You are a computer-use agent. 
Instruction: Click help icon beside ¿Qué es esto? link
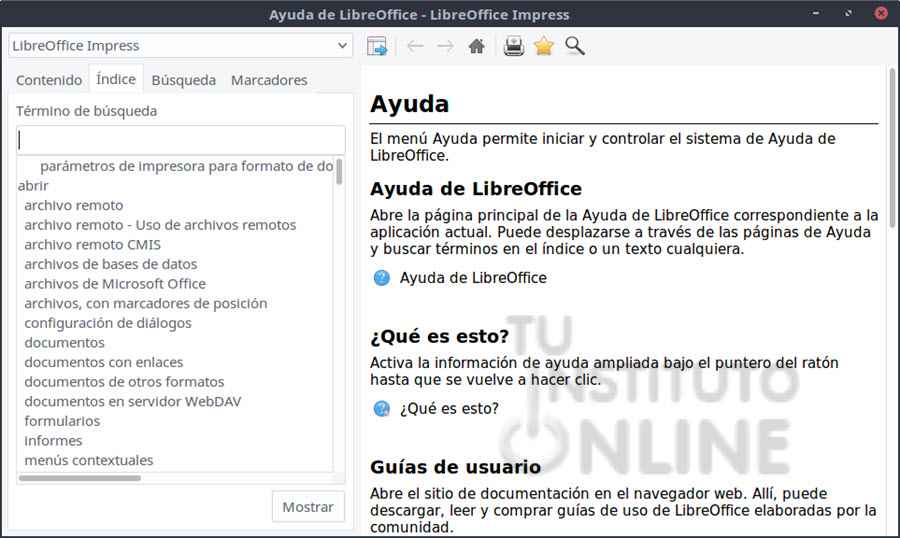coord(382,408)
